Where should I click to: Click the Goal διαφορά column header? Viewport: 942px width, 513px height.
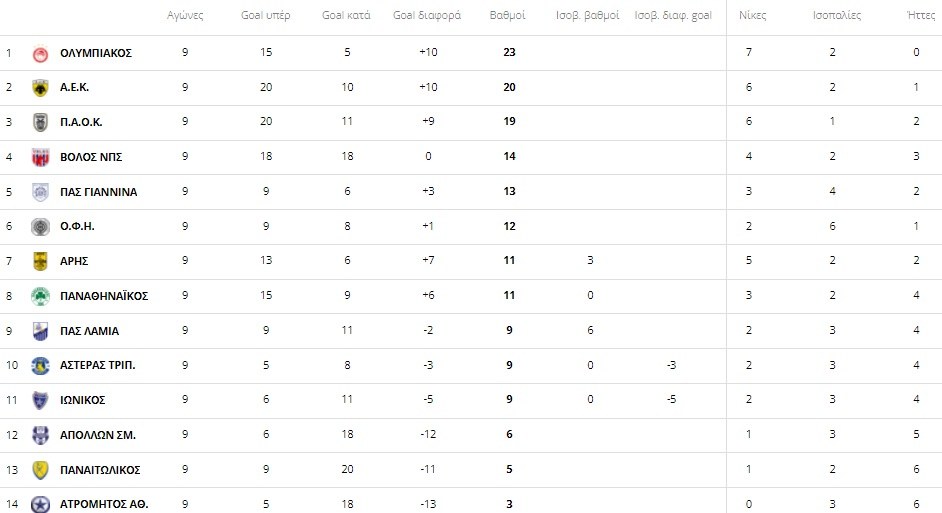[x=427, y=16]
